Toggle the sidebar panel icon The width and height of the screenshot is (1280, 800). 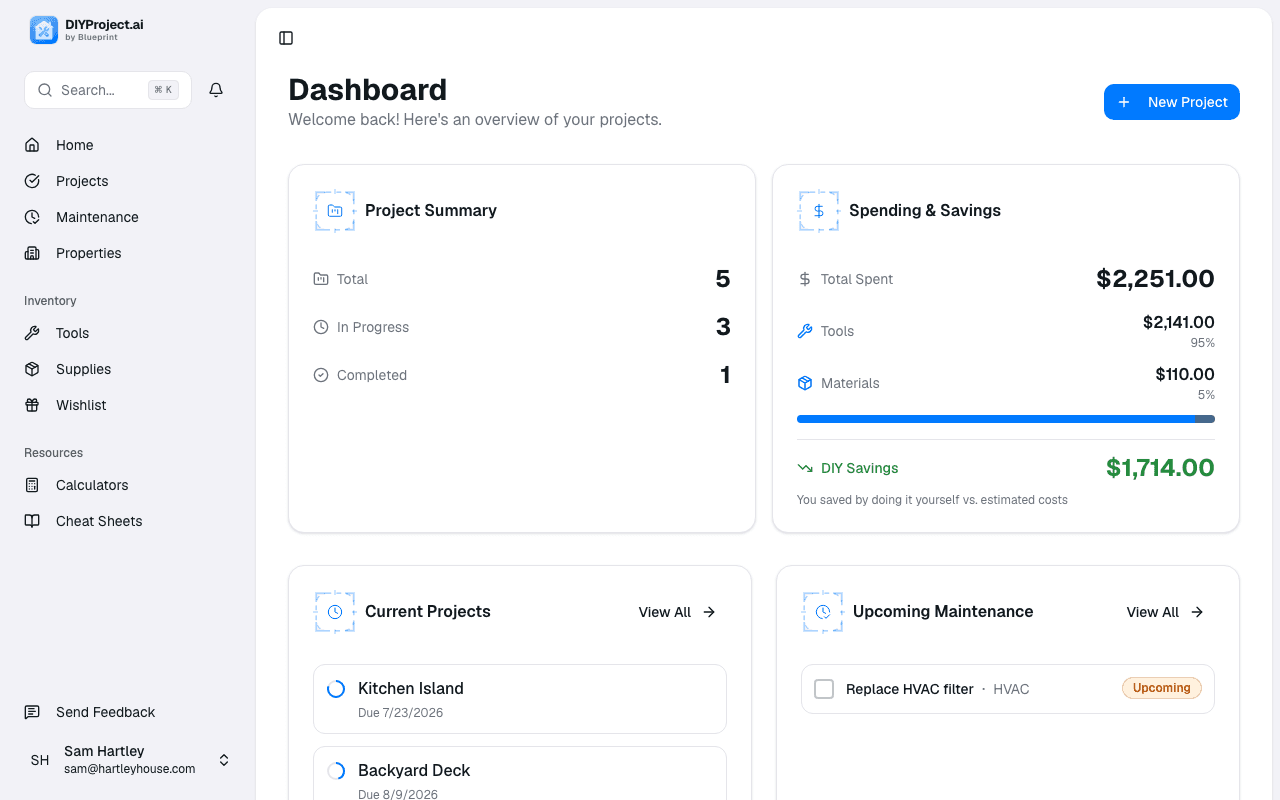tap(286, 38)
